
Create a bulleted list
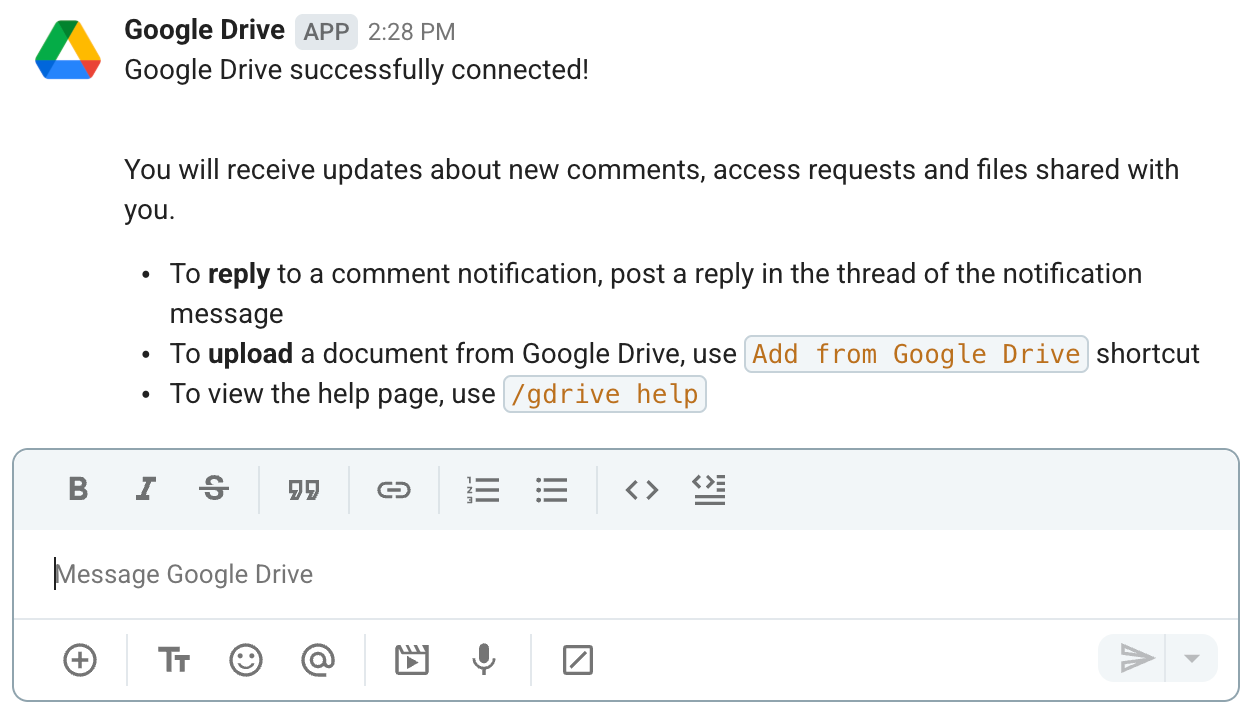(x=551, y=489)
